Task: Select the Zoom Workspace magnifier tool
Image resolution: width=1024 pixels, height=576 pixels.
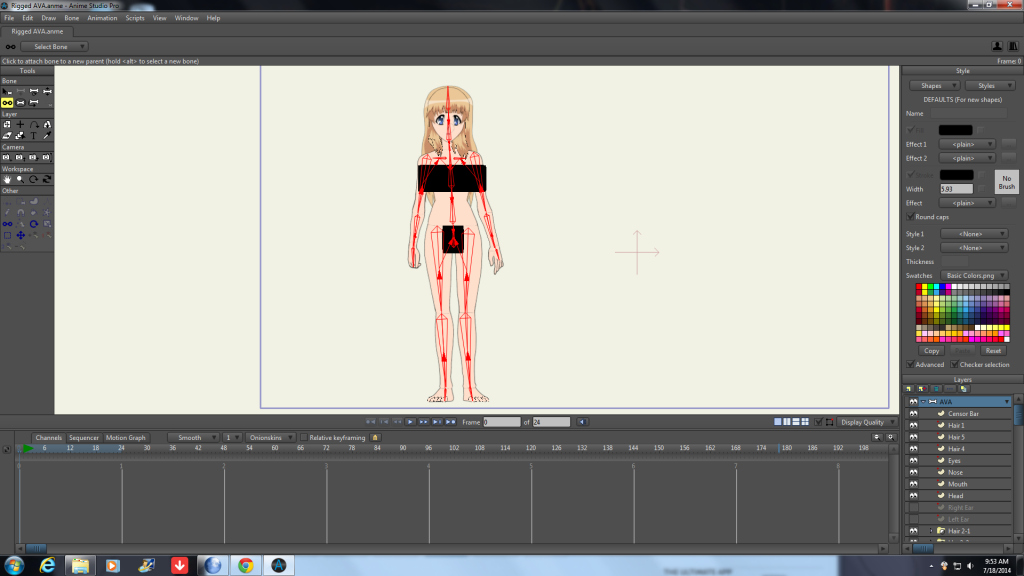Action: point(20,179)
